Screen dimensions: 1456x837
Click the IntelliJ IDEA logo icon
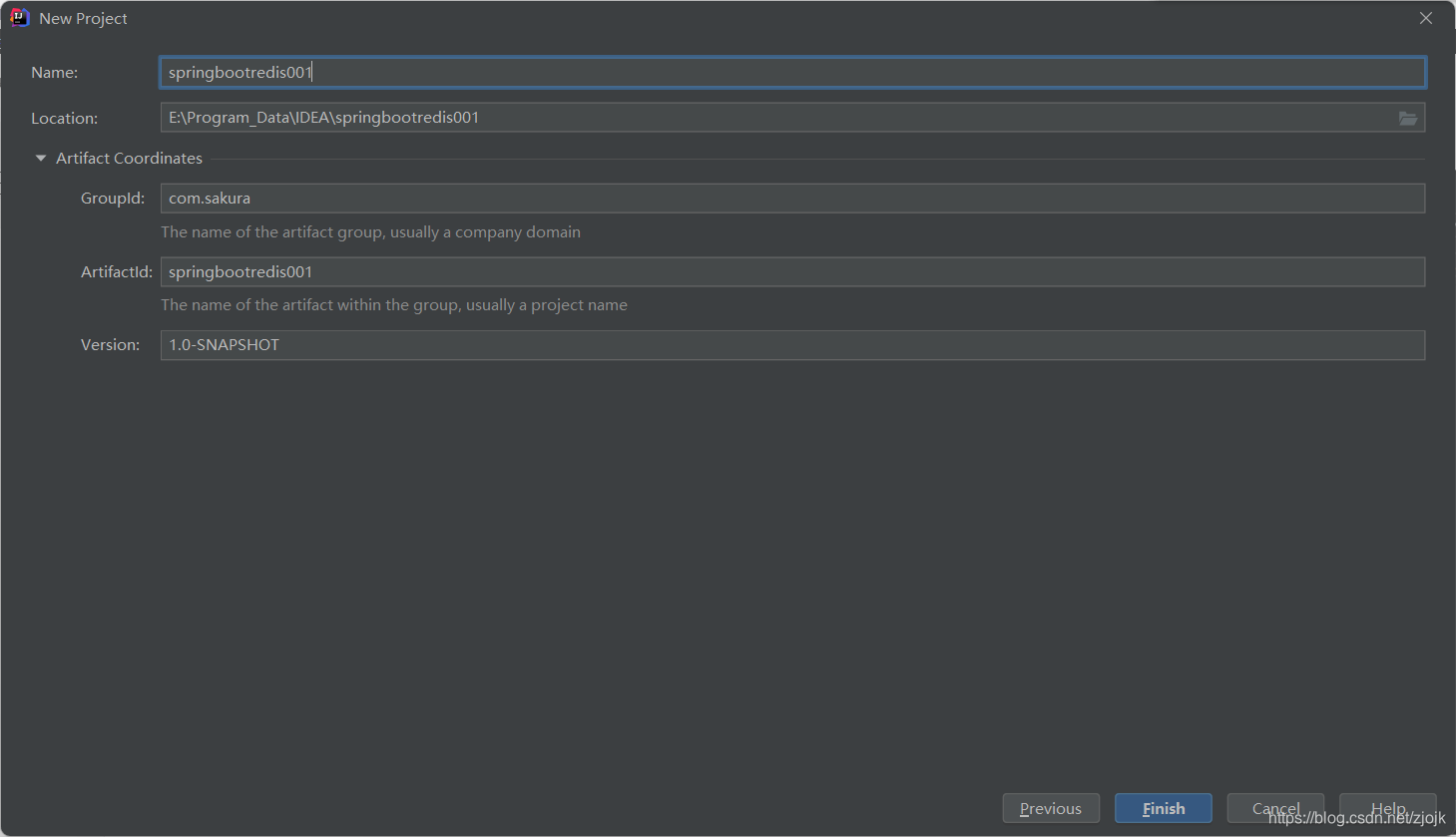(19, 18)
